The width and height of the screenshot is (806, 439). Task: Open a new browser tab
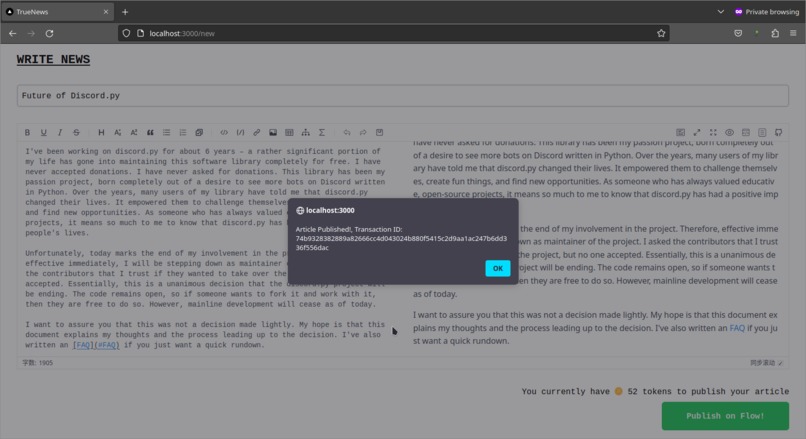pos(125,12)
